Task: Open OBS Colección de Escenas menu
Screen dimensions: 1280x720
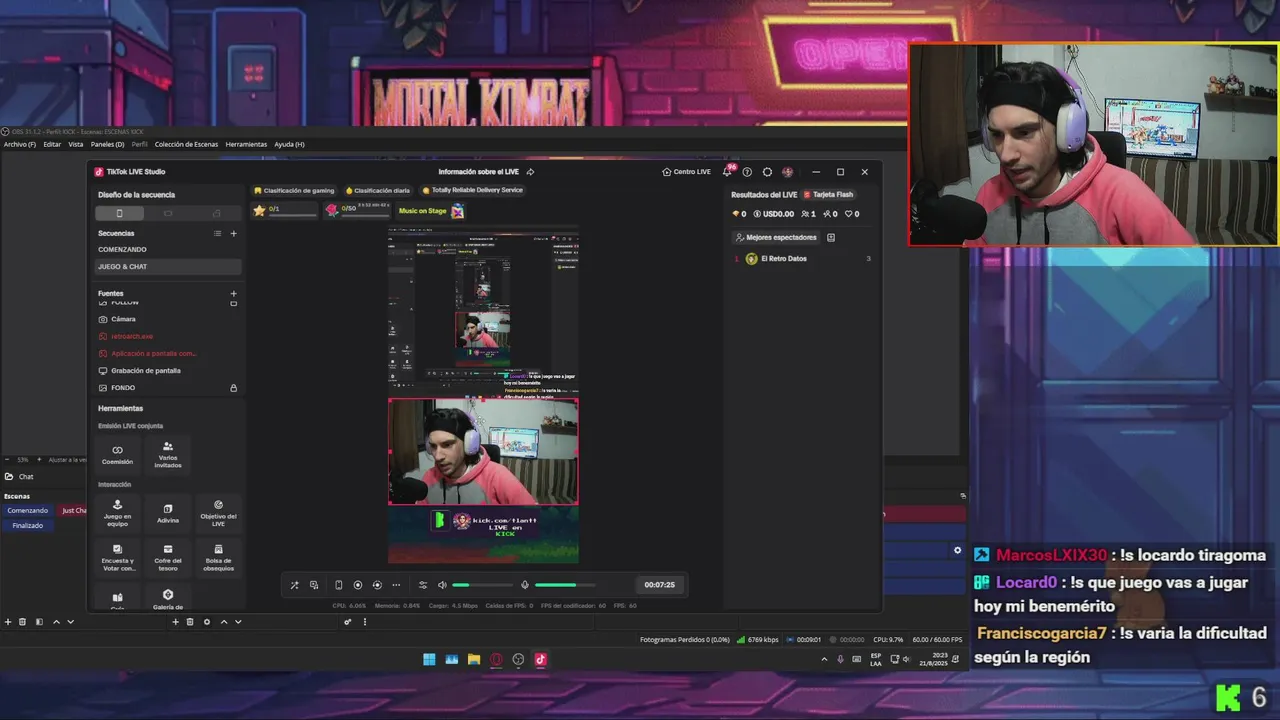Action: coord(186,144)
